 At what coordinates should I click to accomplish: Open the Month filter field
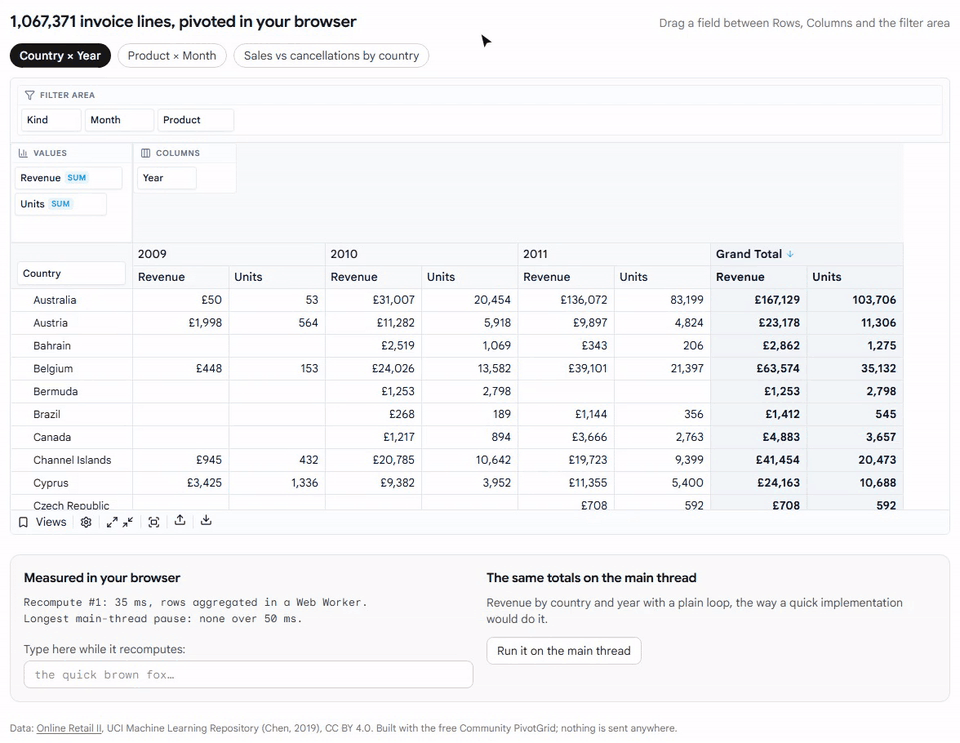pos(119,120)
